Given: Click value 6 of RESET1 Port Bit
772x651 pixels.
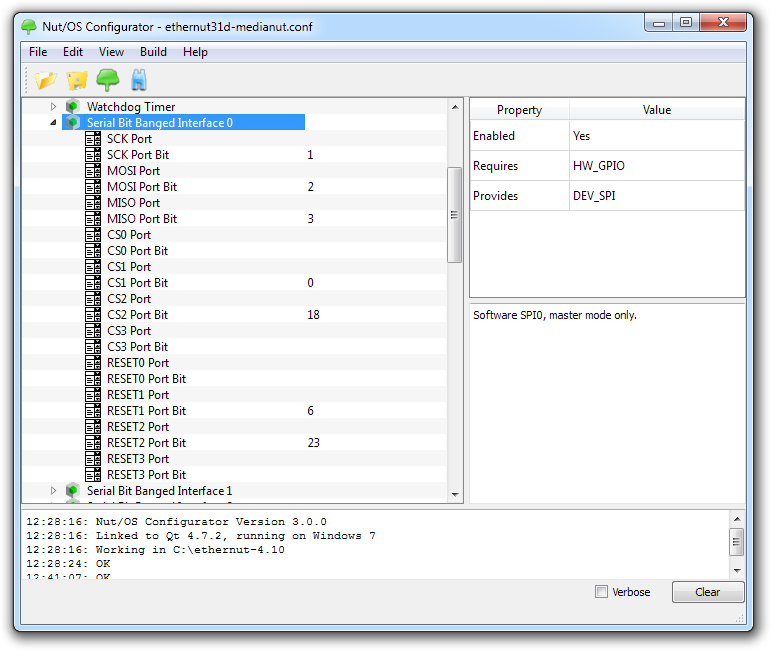Looking at the screenshot, I should 310,411.
